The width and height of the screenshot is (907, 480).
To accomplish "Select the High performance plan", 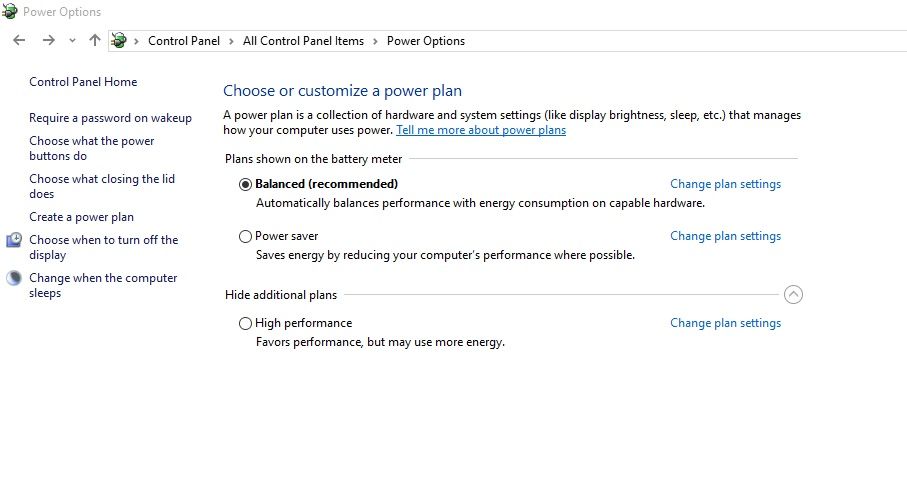I will [x=246, y=324].
